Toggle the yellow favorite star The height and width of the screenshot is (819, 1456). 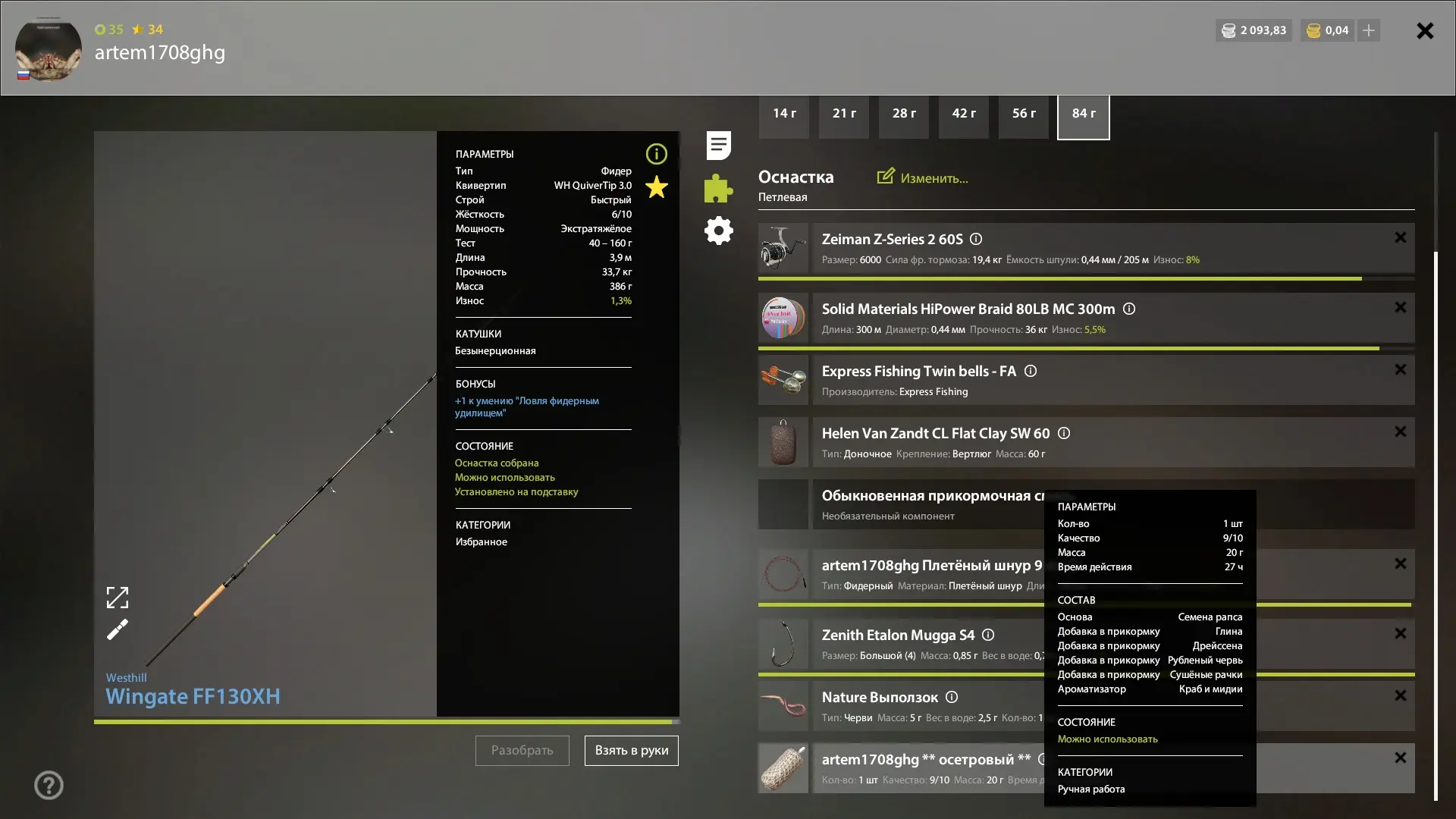tap(657, 187)
